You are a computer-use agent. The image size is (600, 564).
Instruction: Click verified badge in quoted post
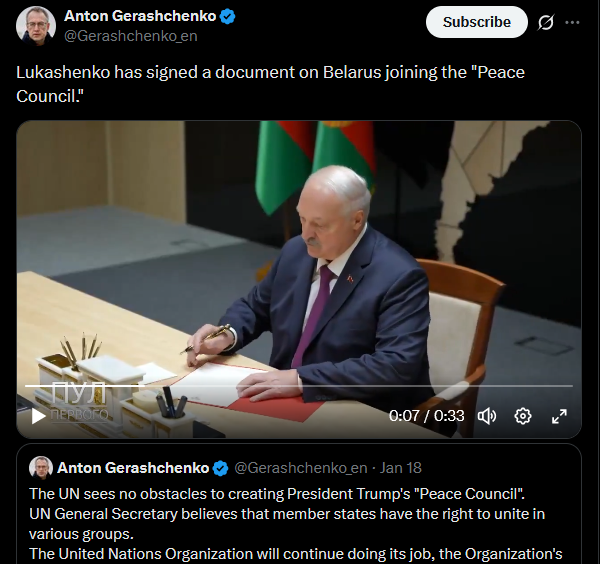(x=220, y=468)
